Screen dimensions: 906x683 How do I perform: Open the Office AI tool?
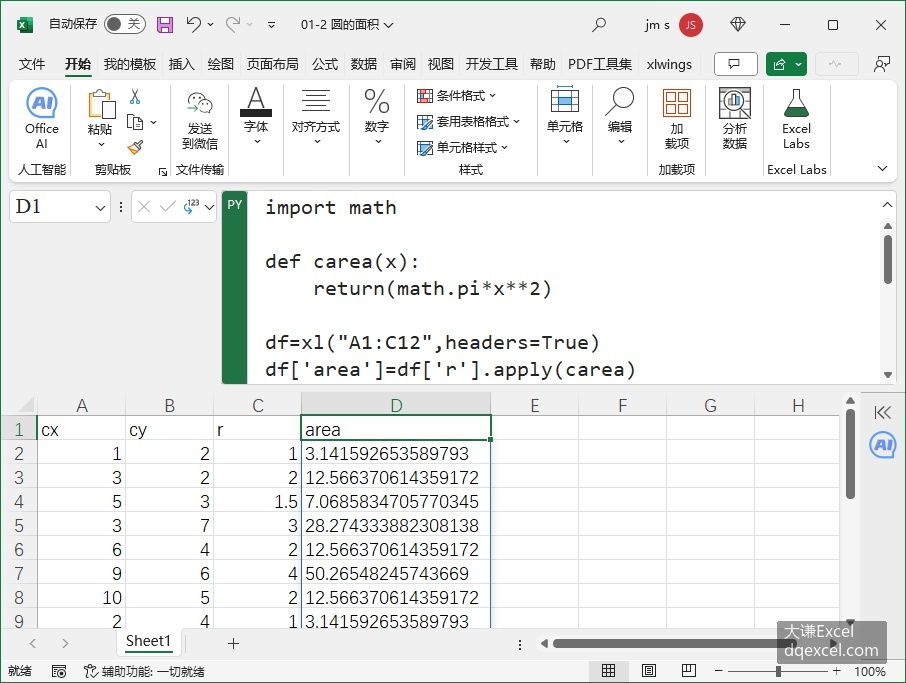coord(42,118)
